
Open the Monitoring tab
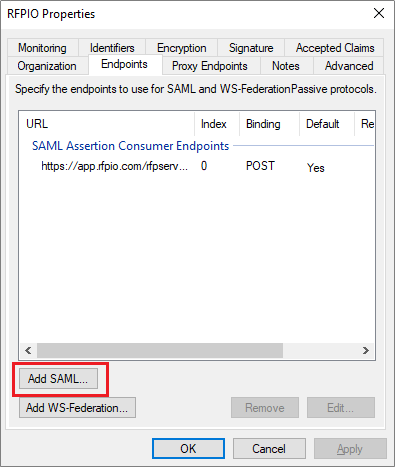42,48
